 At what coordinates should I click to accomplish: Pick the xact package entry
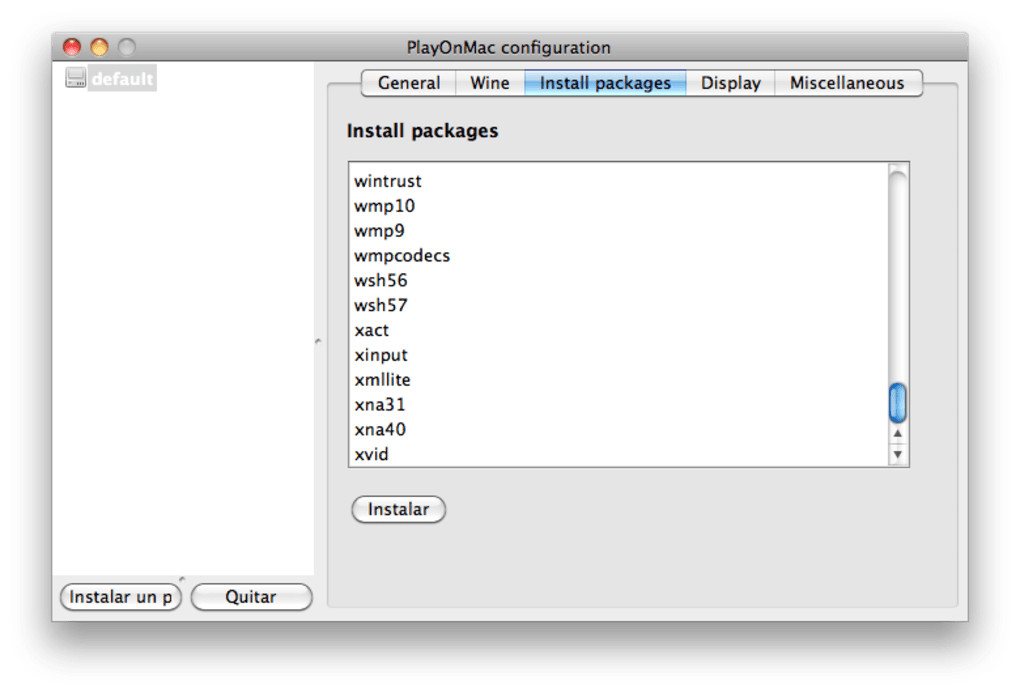point(372,330)
